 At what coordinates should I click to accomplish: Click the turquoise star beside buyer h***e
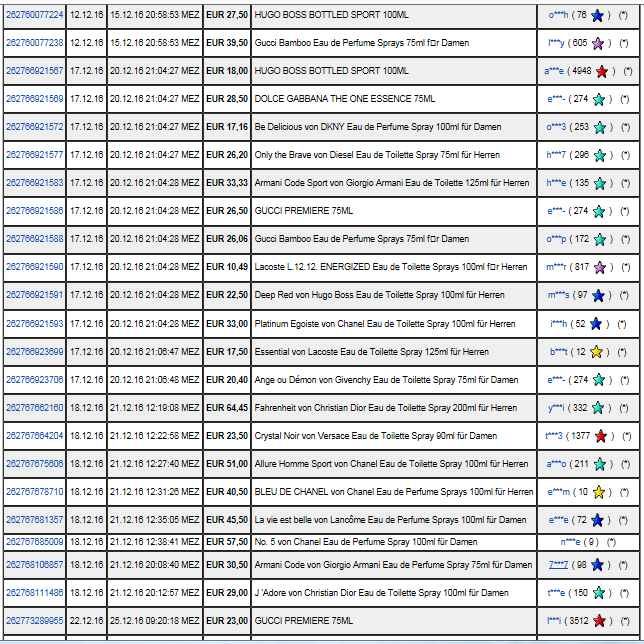[x=600, y=183]
